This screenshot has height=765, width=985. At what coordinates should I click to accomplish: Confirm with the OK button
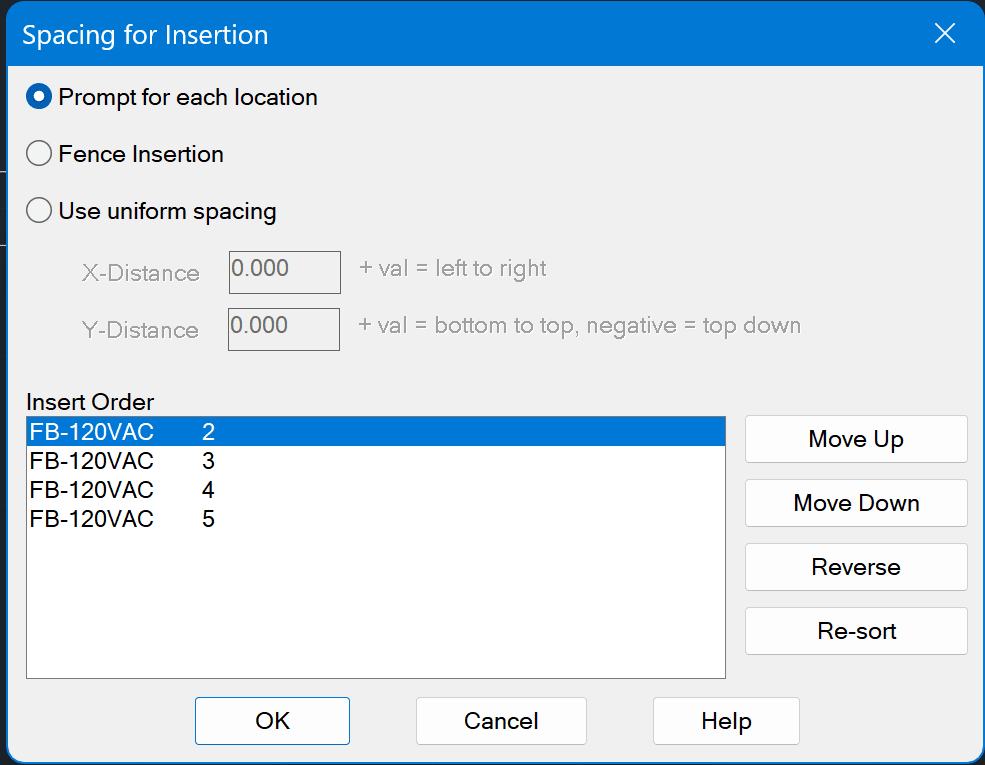[272, 721]
